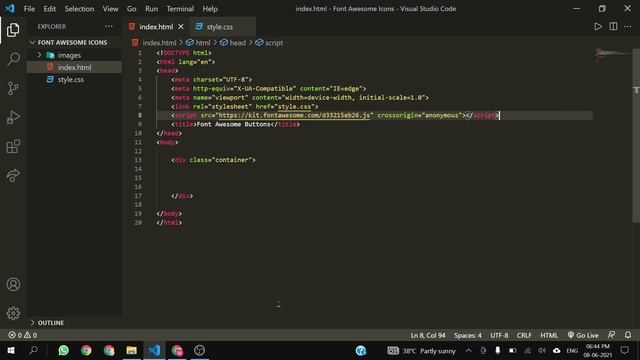
Task: Open the Accounts menu icon
Action: click(x=13, y=284)
